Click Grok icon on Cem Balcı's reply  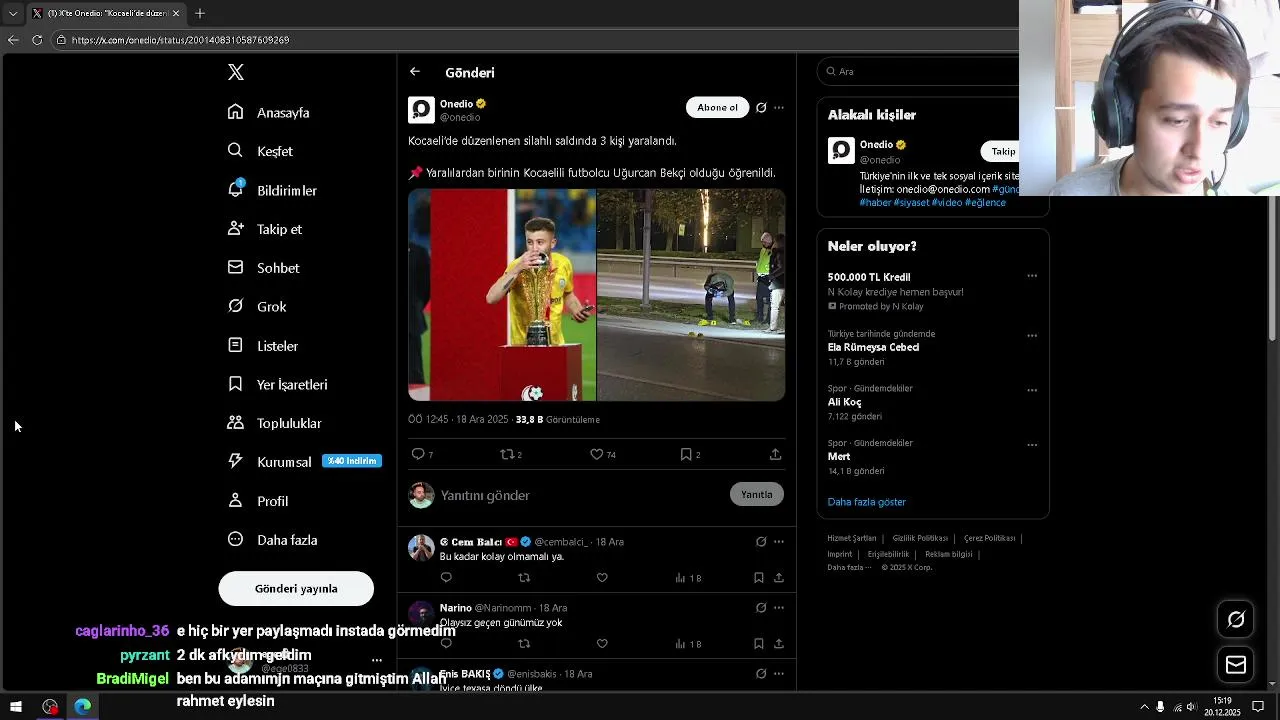[761, 542]
